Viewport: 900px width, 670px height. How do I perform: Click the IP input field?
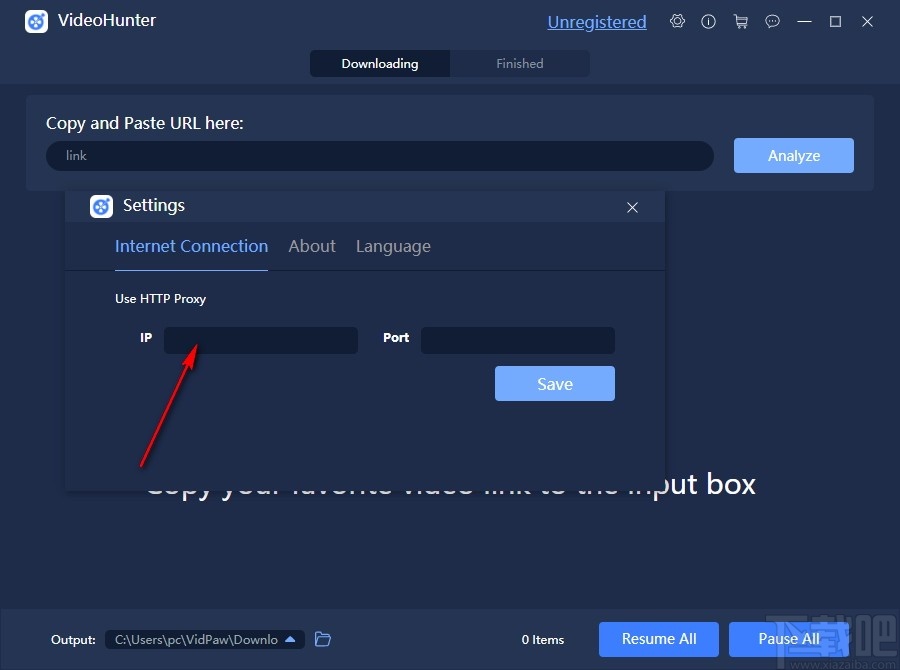[x=261, y=340]
